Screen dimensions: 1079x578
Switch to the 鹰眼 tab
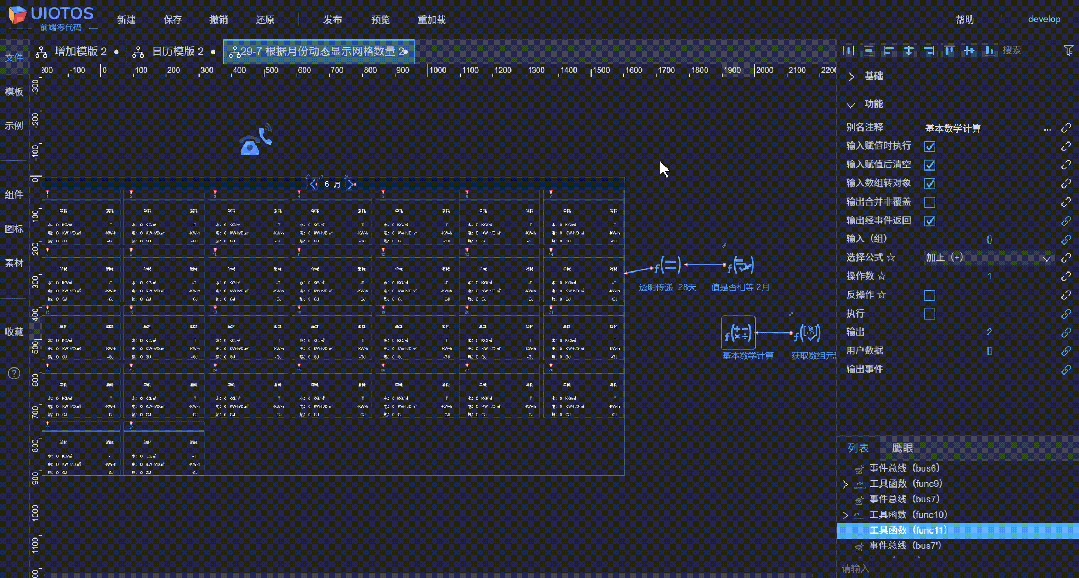click(902, 448)
